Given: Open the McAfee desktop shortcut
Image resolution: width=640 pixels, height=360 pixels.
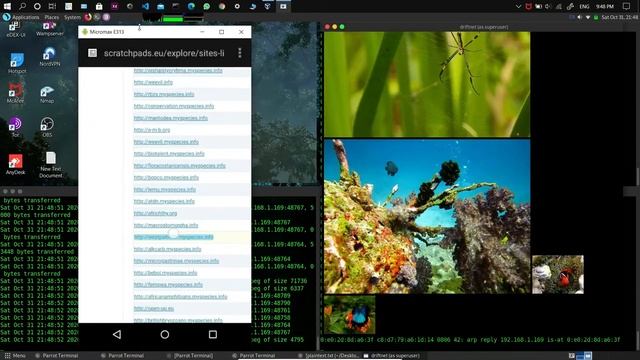Looking at the screenshot, I should (16, 93).
